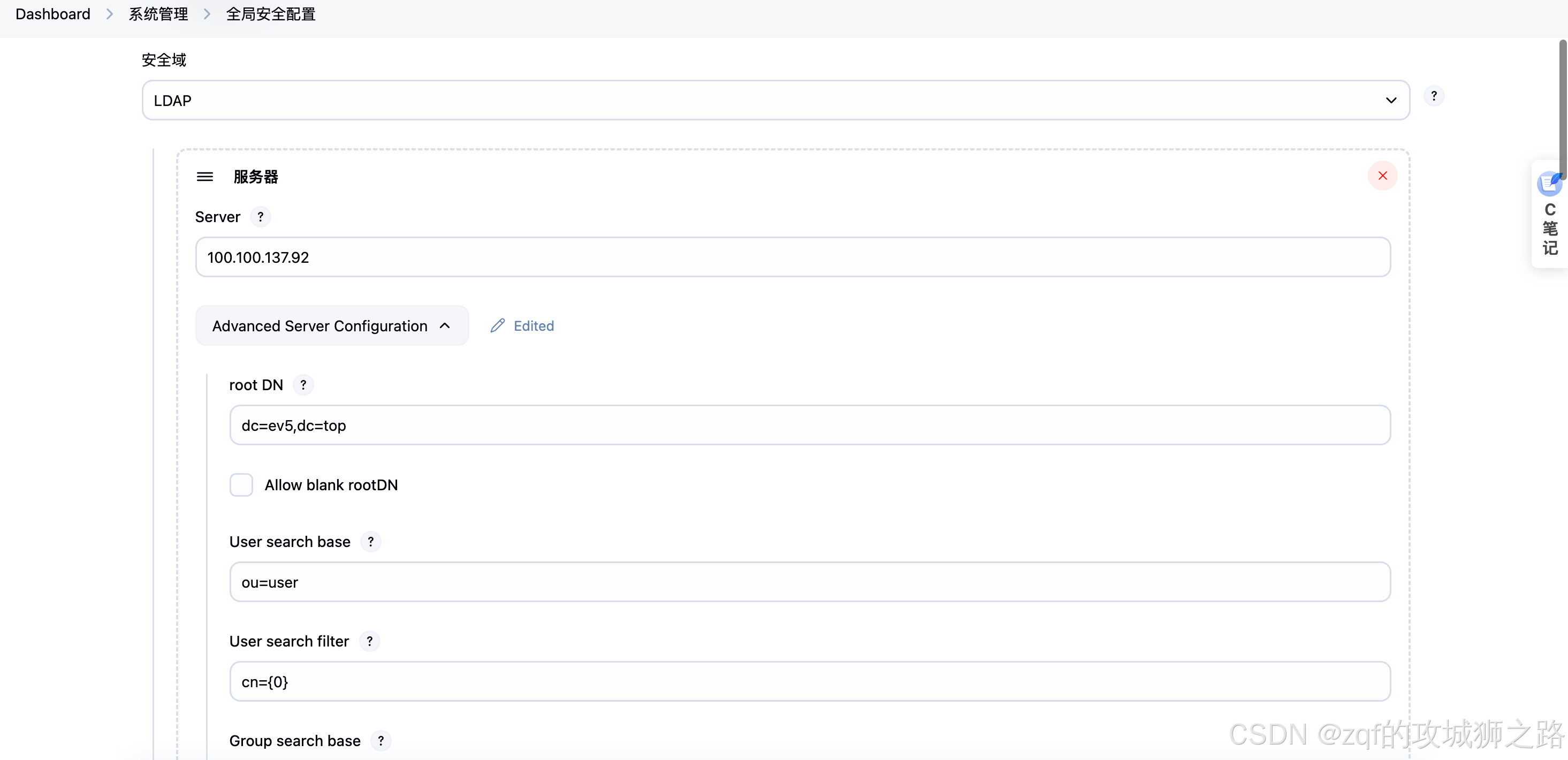Click help icon next to Server label
The height and width of the screenshot is (760, 1568).
tap(261, 217)
